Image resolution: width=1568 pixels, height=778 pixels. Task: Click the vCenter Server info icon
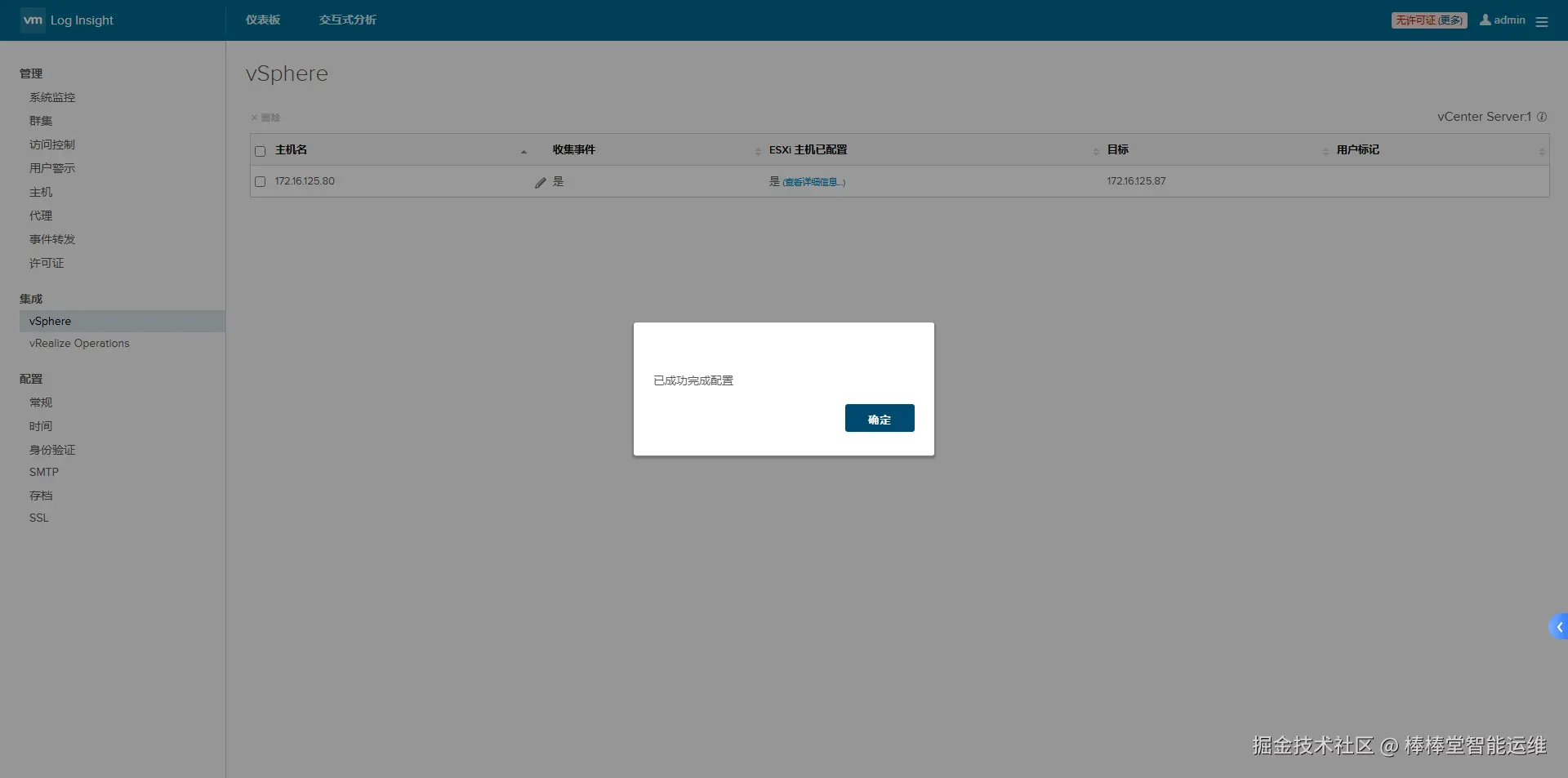[x=1542, y=117]
